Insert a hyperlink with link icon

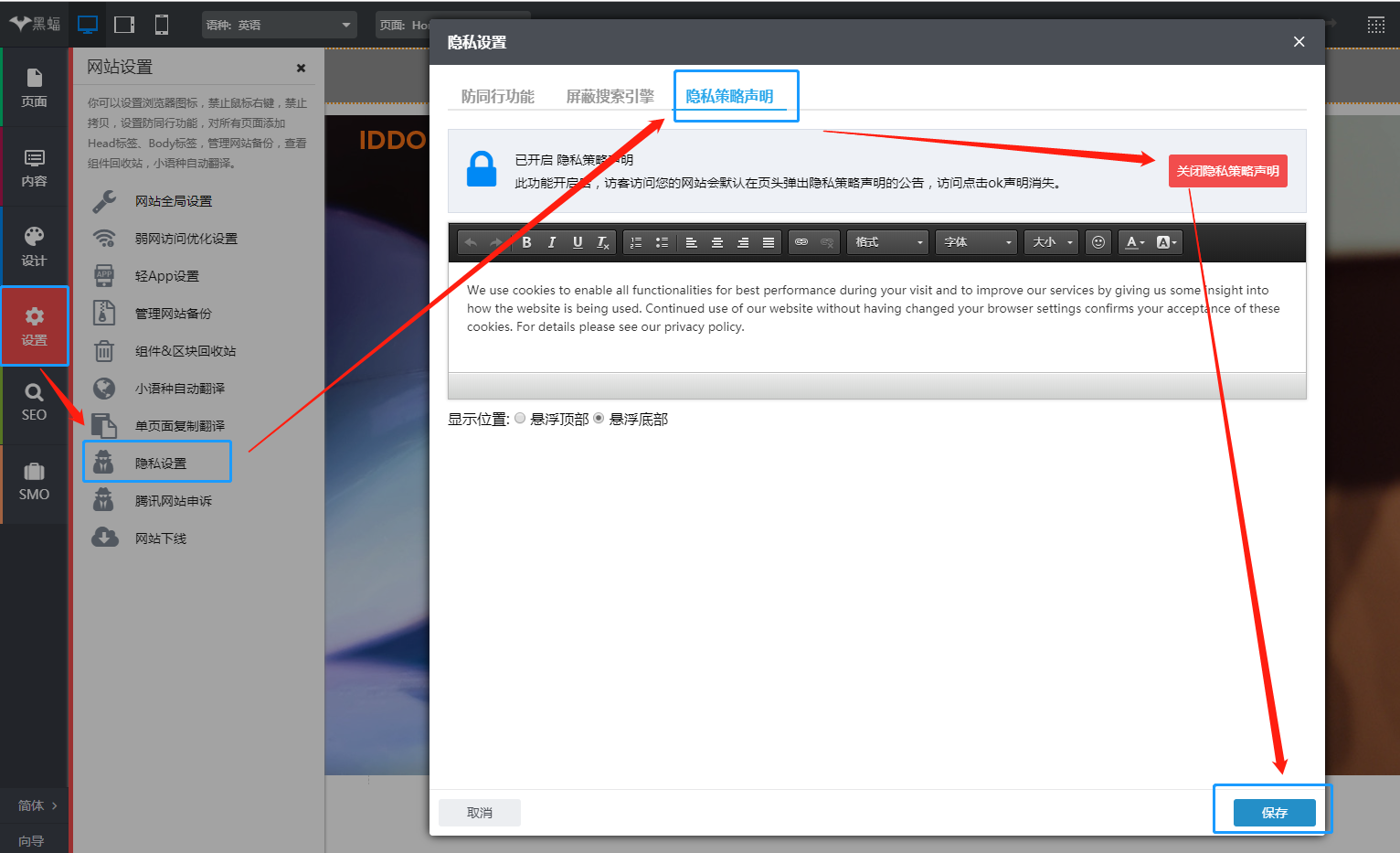801,242
